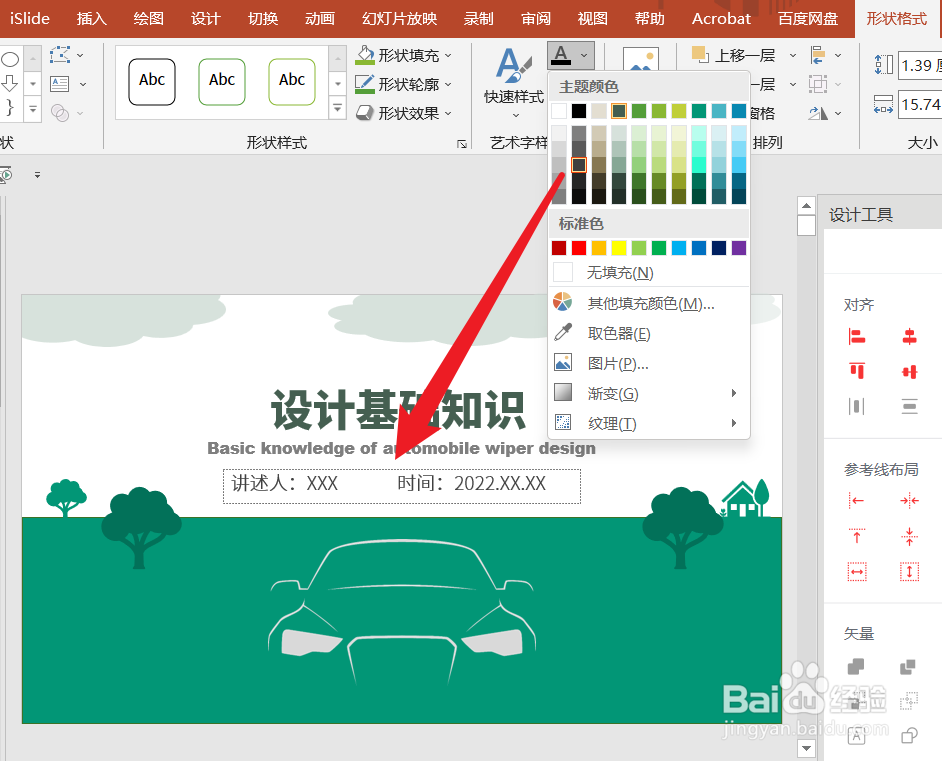Click the align left icon under 对齐
Image resolution: width=942 pixels, height=761 pixels.
pos(857,337)
